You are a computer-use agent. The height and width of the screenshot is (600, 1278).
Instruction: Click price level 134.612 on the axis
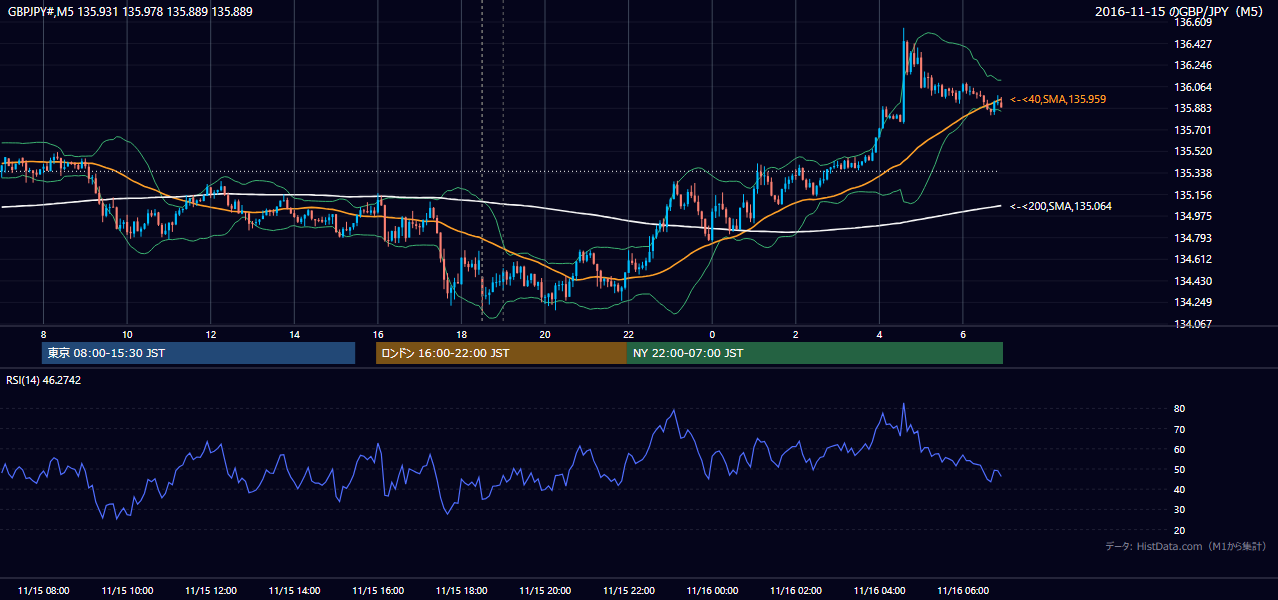[1194, 259]
